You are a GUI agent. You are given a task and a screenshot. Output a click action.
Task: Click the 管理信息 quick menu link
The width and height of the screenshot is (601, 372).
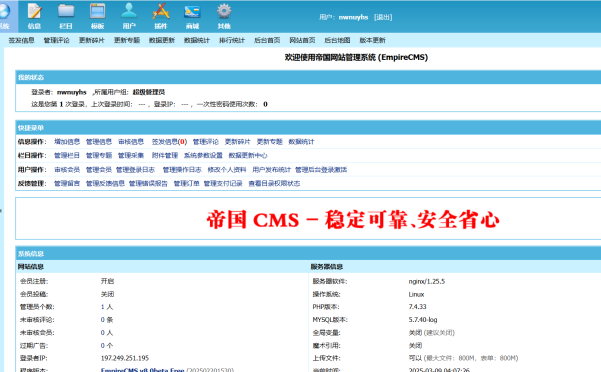pyautogui.click(x=99, y=142)
